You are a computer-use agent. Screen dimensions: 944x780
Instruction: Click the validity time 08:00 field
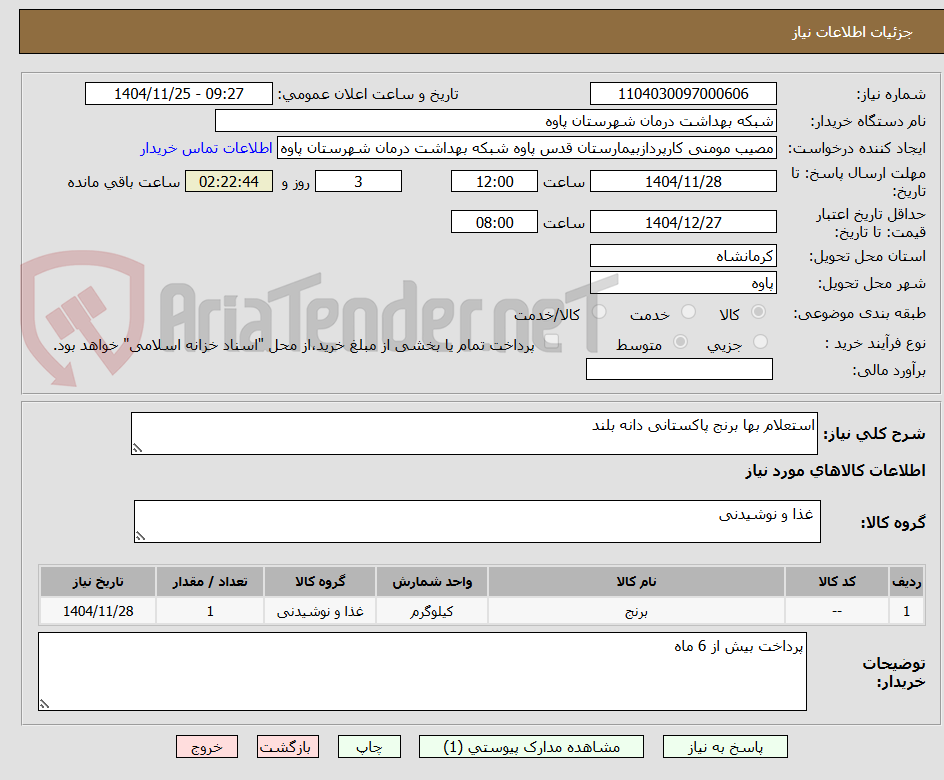tap(494, 222)
